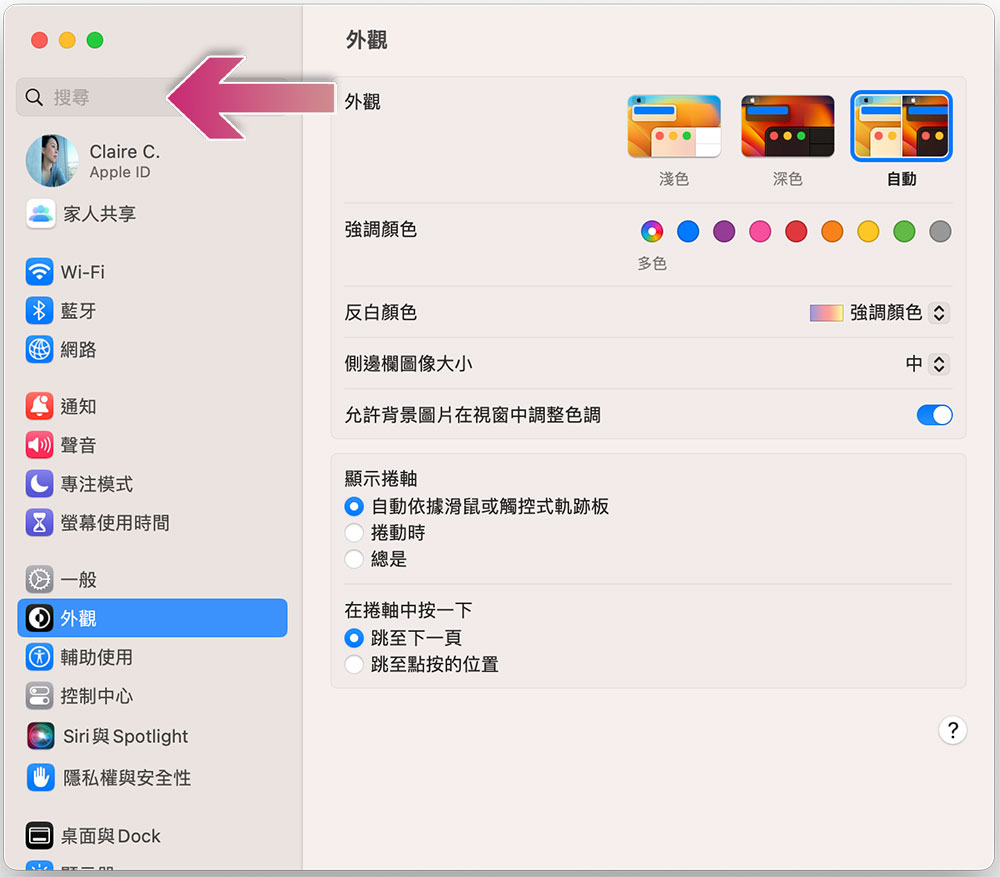Viewport: 1000px width, 877px height.
Task: Open the Focus 專注模式 moon icon
Action: click(x=40, y=483)
